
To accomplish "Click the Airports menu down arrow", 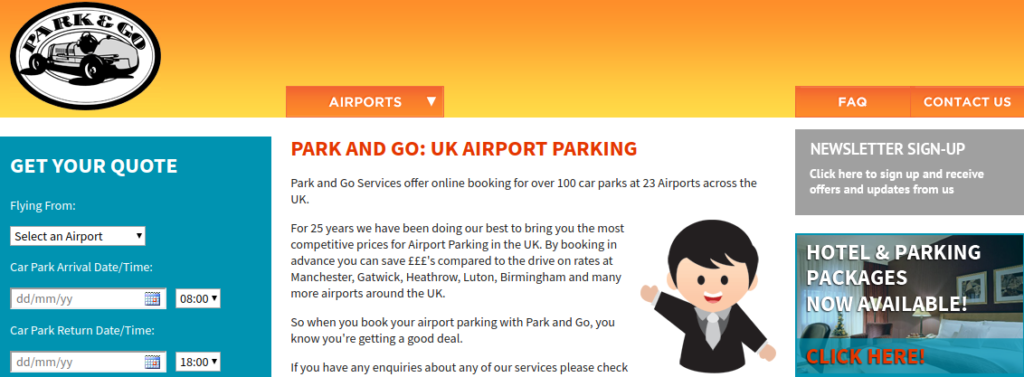I will pos(431,101).
